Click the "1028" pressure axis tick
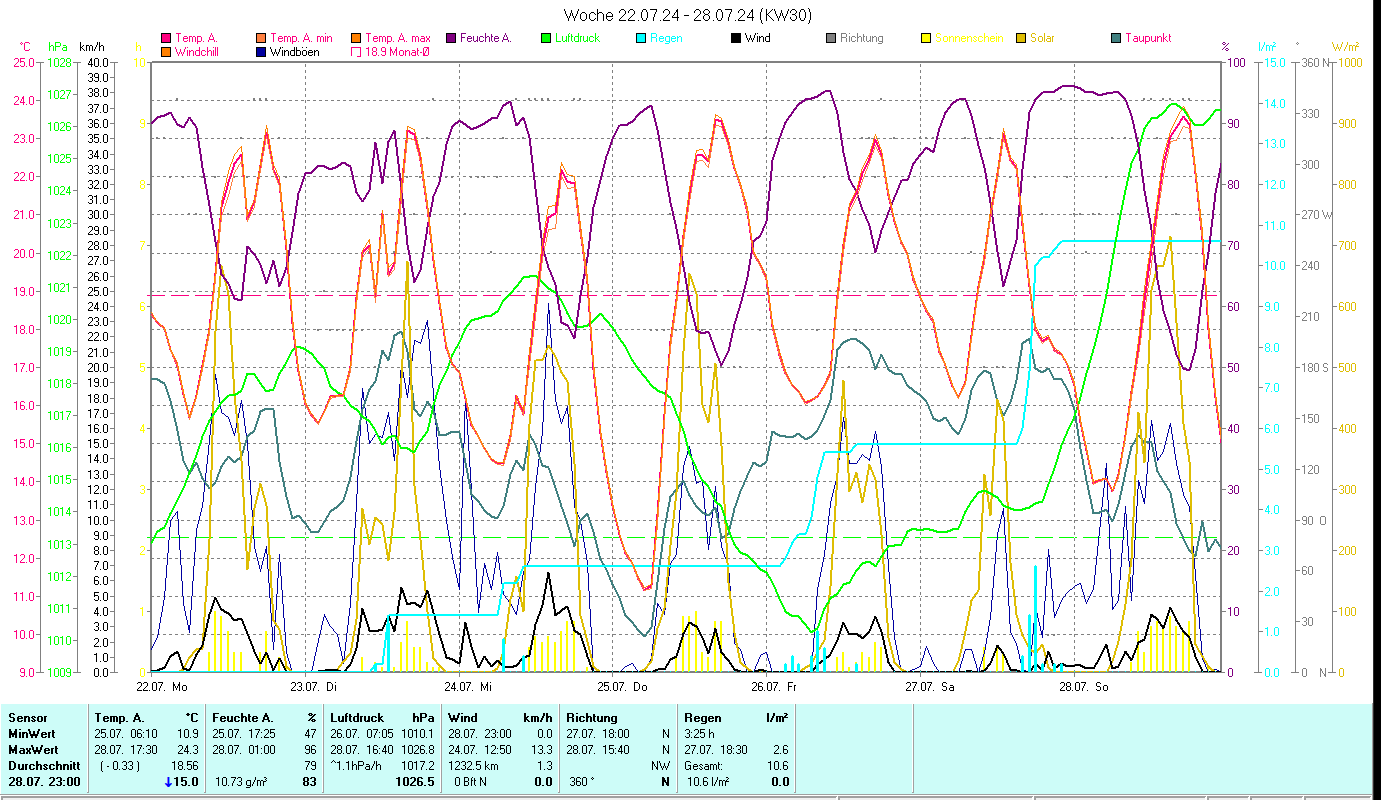Image resolution: width=1381 pixels, height=800 pixels. (59, 62)
